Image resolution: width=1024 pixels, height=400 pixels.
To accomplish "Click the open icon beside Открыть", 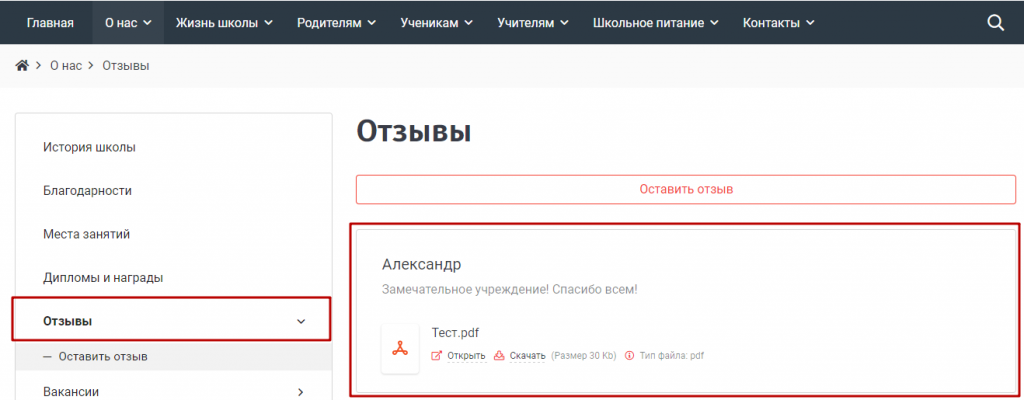I will 436,356.
